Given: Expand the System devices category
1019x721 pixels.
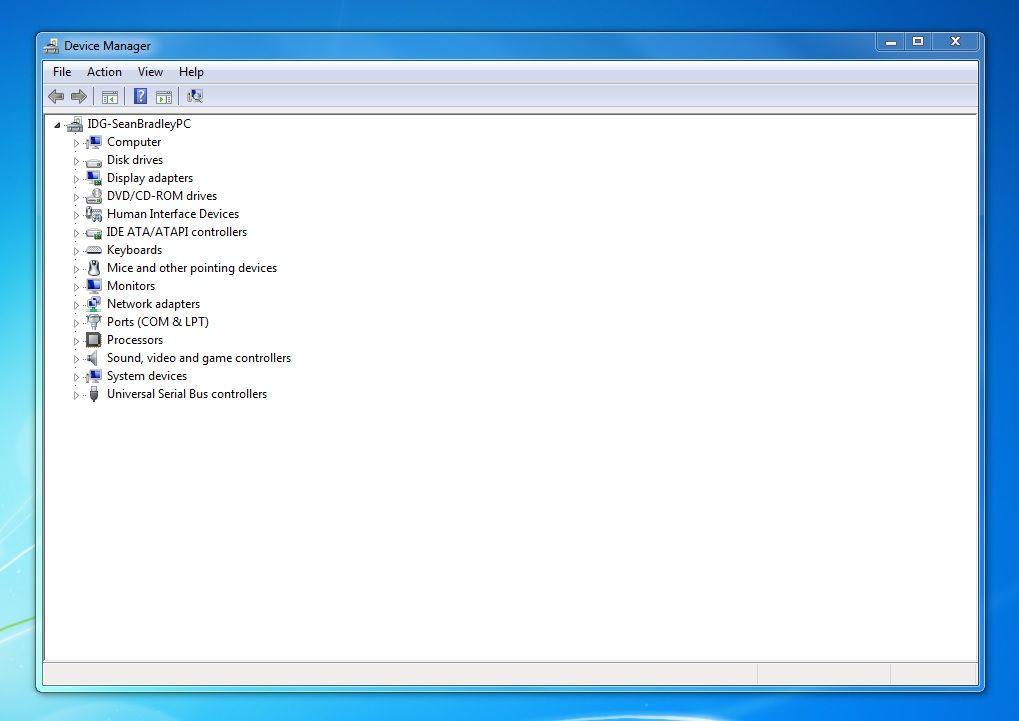Looking at the screenshot, I should 76,377.
